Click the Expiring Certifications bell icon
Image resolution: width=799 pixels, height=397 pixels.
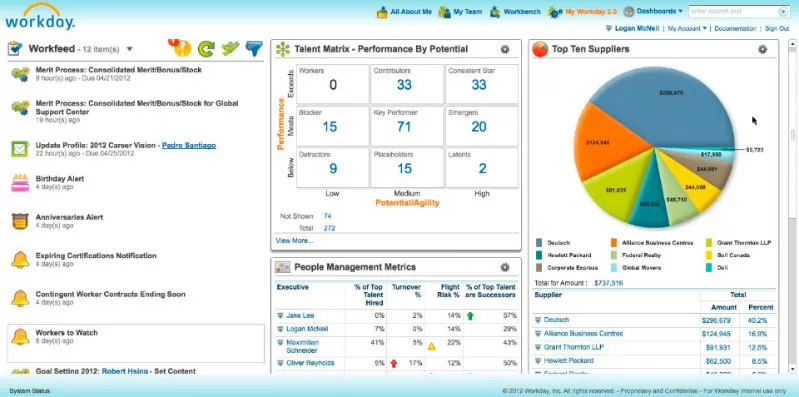click(20, 260)
